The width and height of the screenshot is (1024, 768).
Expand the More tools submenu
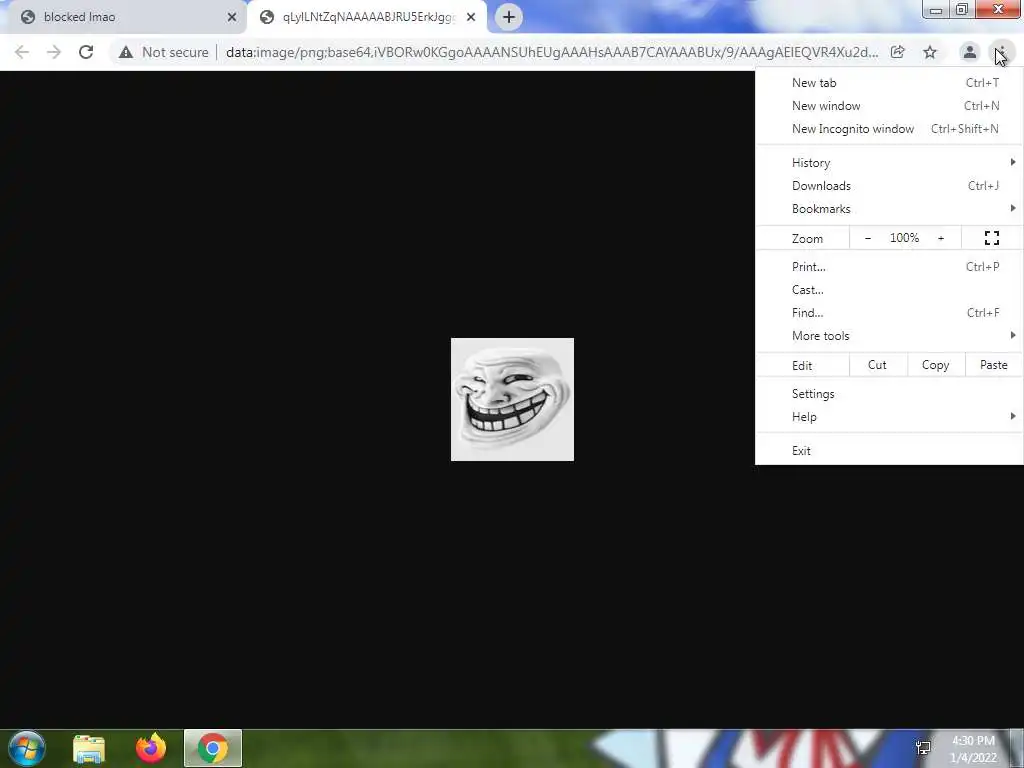[889, 336]
